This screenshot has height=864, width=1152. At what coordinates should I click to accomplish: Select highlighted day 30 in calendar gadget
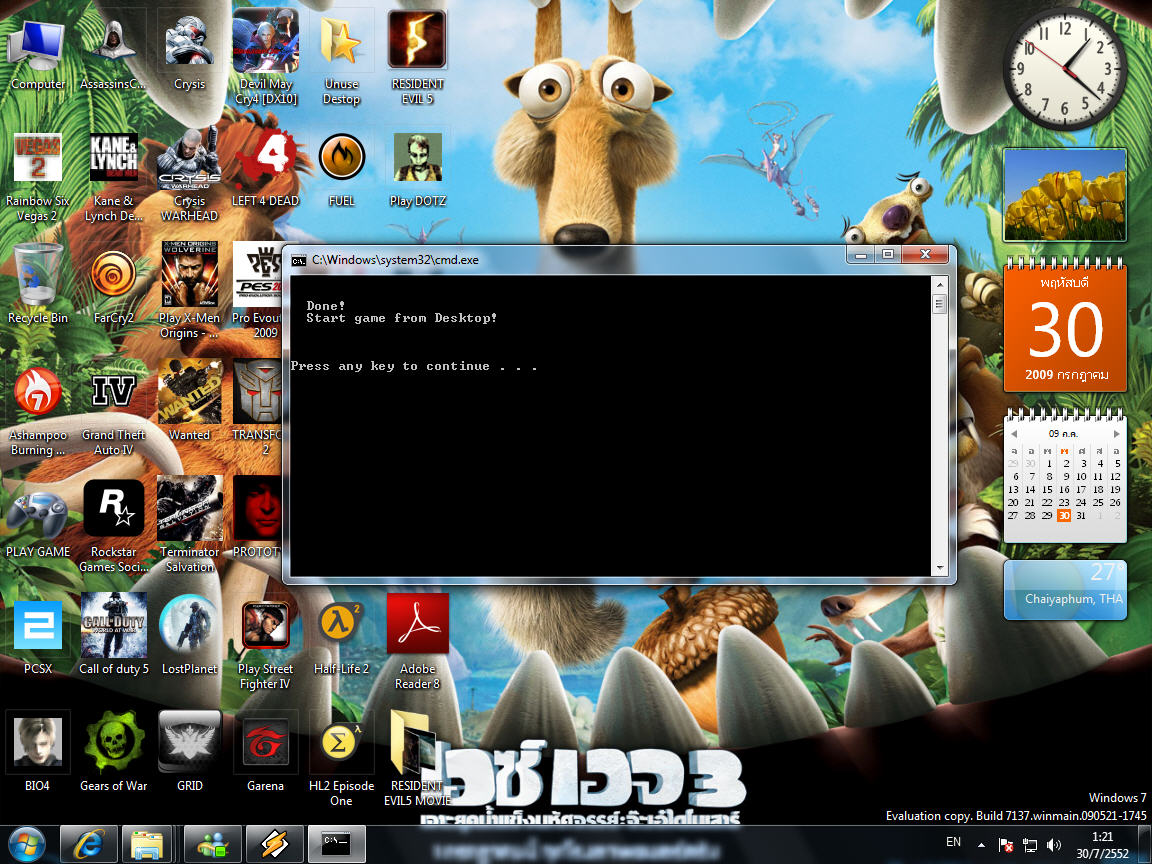pos(1064,516)
